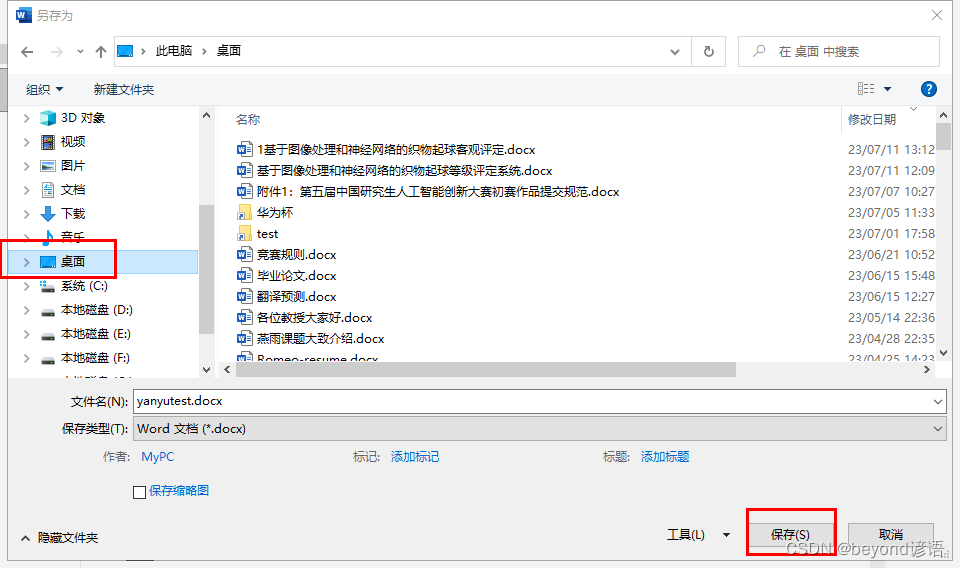Select 下载 folder in navigation pane
This screenshot has width=960, height=568.
[73, 214]
